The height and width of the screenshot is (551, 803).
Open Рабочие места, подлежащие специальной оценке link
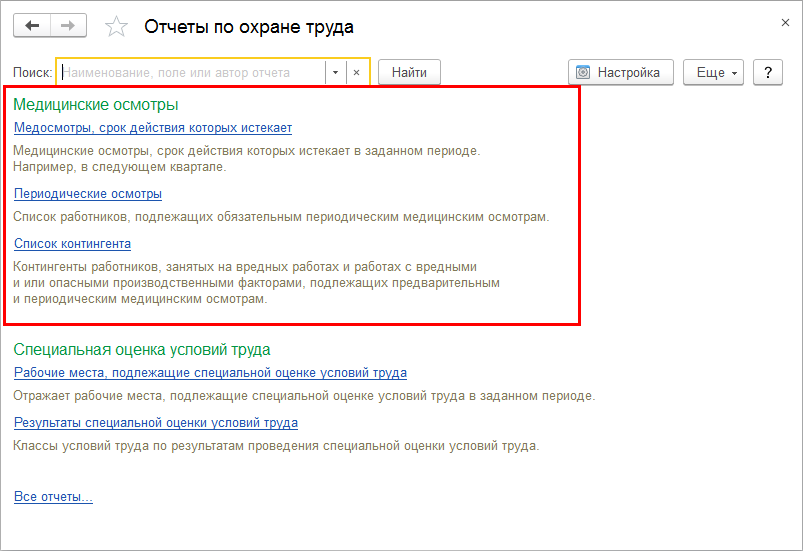210,373
